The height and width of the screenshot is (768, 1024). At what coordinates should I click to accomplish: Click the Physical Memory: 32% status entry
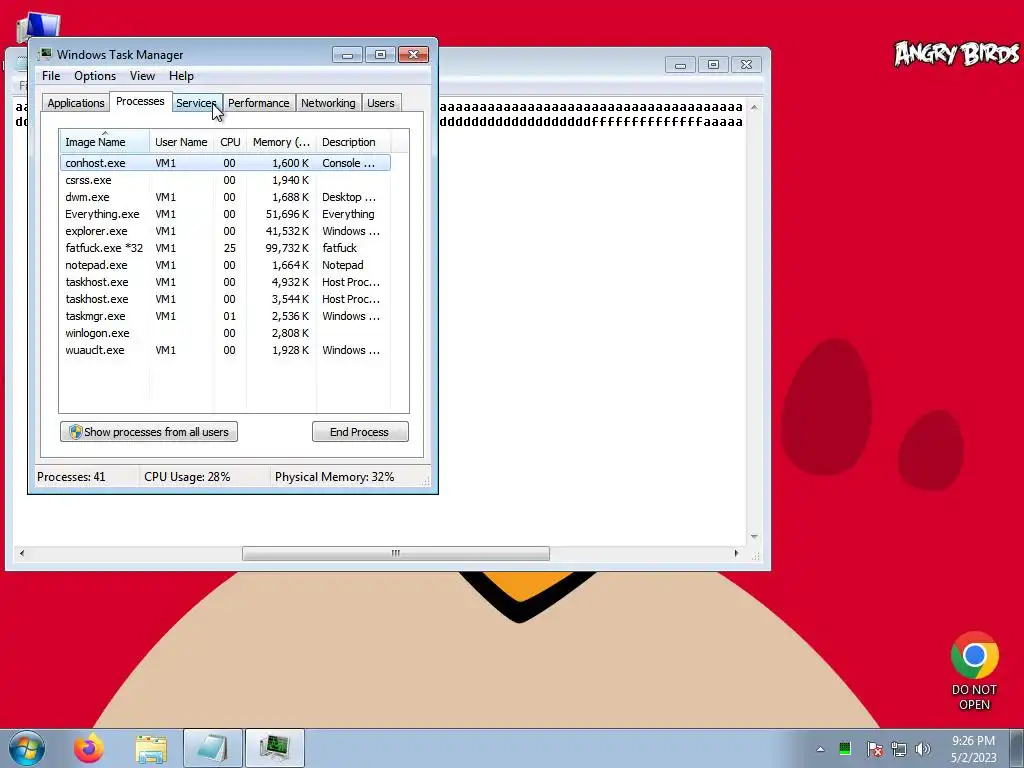334,477
